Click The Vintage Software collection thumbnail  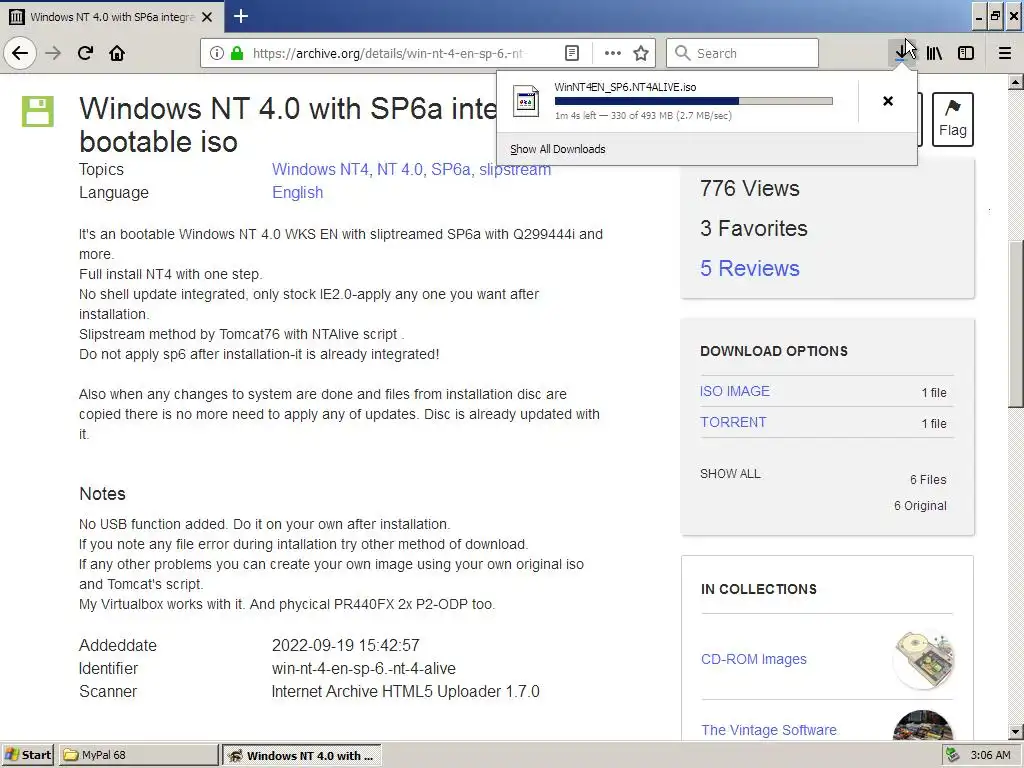pyautogui.click(x=923, y=725)
